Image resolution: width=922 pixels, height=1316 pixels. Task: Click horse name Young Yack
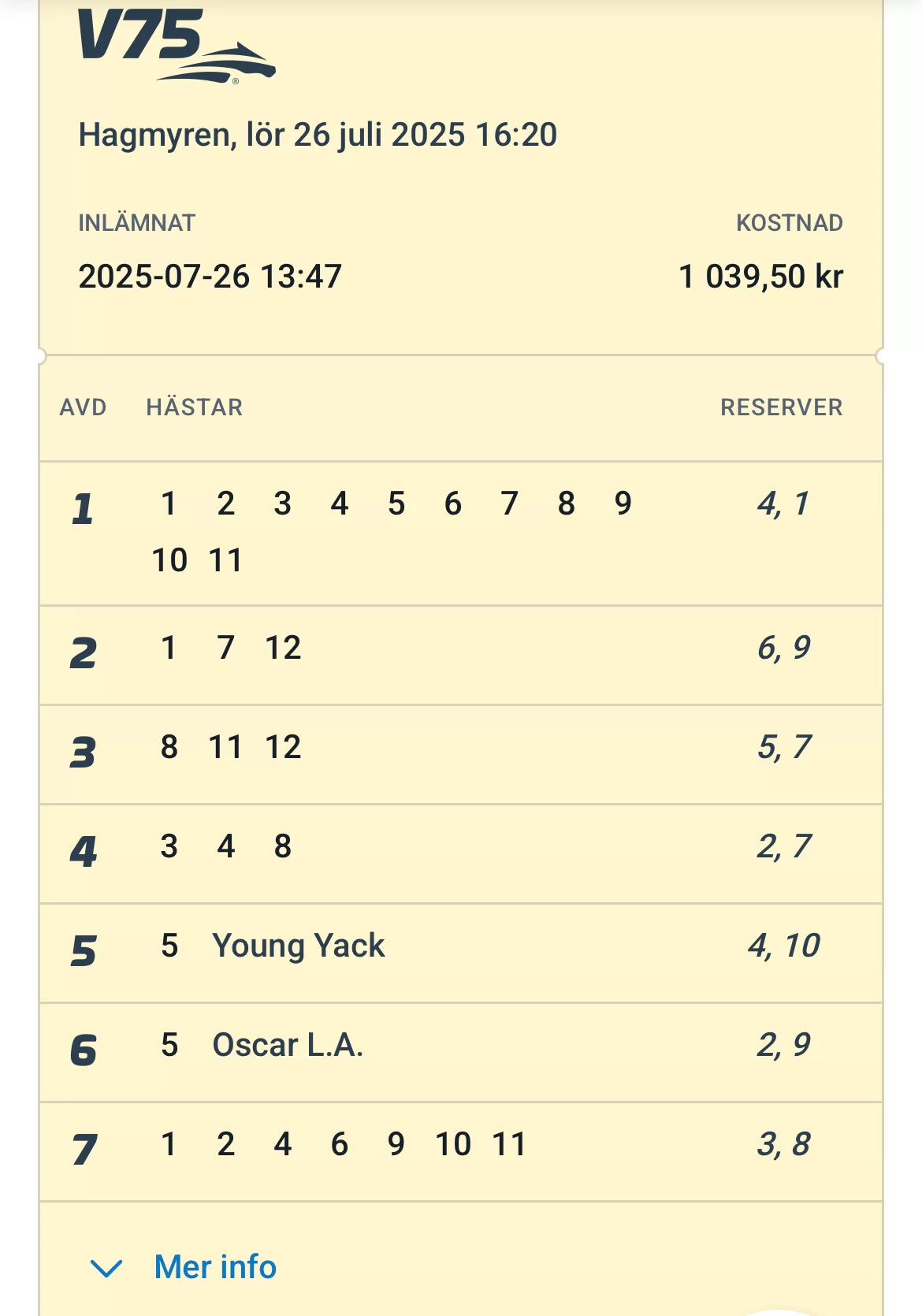[x=299, y=946]
